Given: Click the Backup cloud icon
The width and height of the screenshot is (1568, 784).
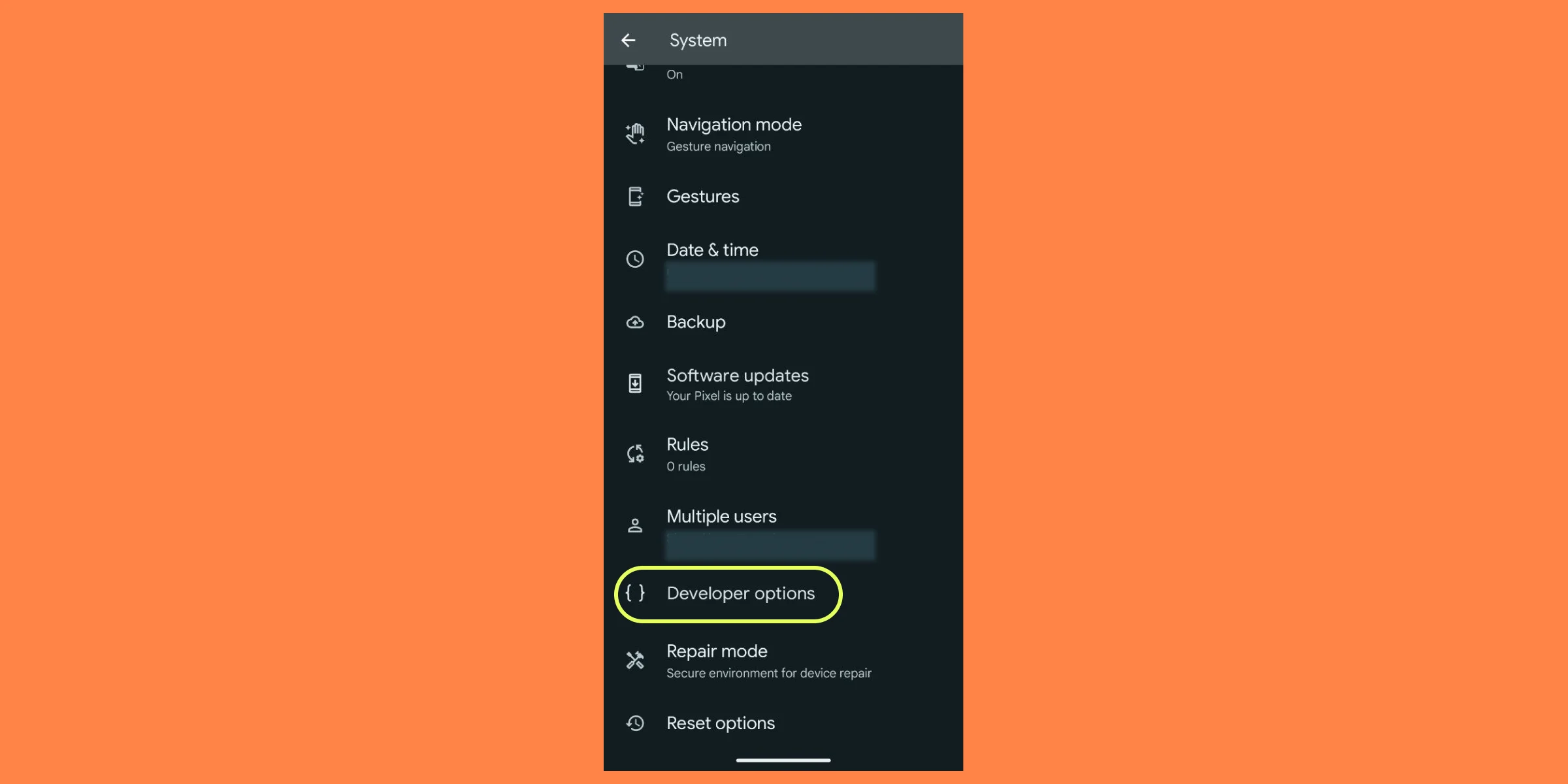Looking at the screenshot, I should coord(635,322).
